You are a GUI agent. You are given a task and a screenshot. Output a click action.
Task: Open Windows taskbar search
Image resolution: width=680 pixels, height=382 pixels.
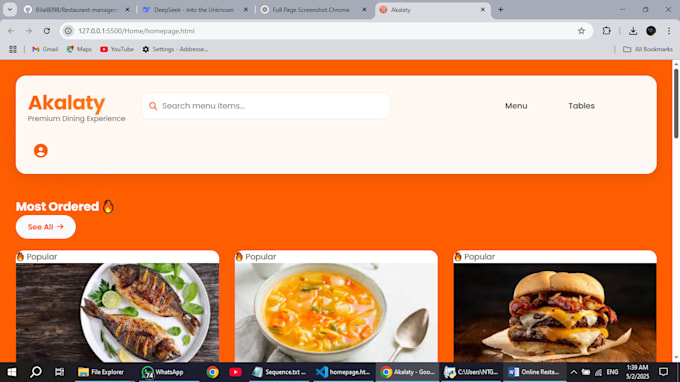click(36, 372)
